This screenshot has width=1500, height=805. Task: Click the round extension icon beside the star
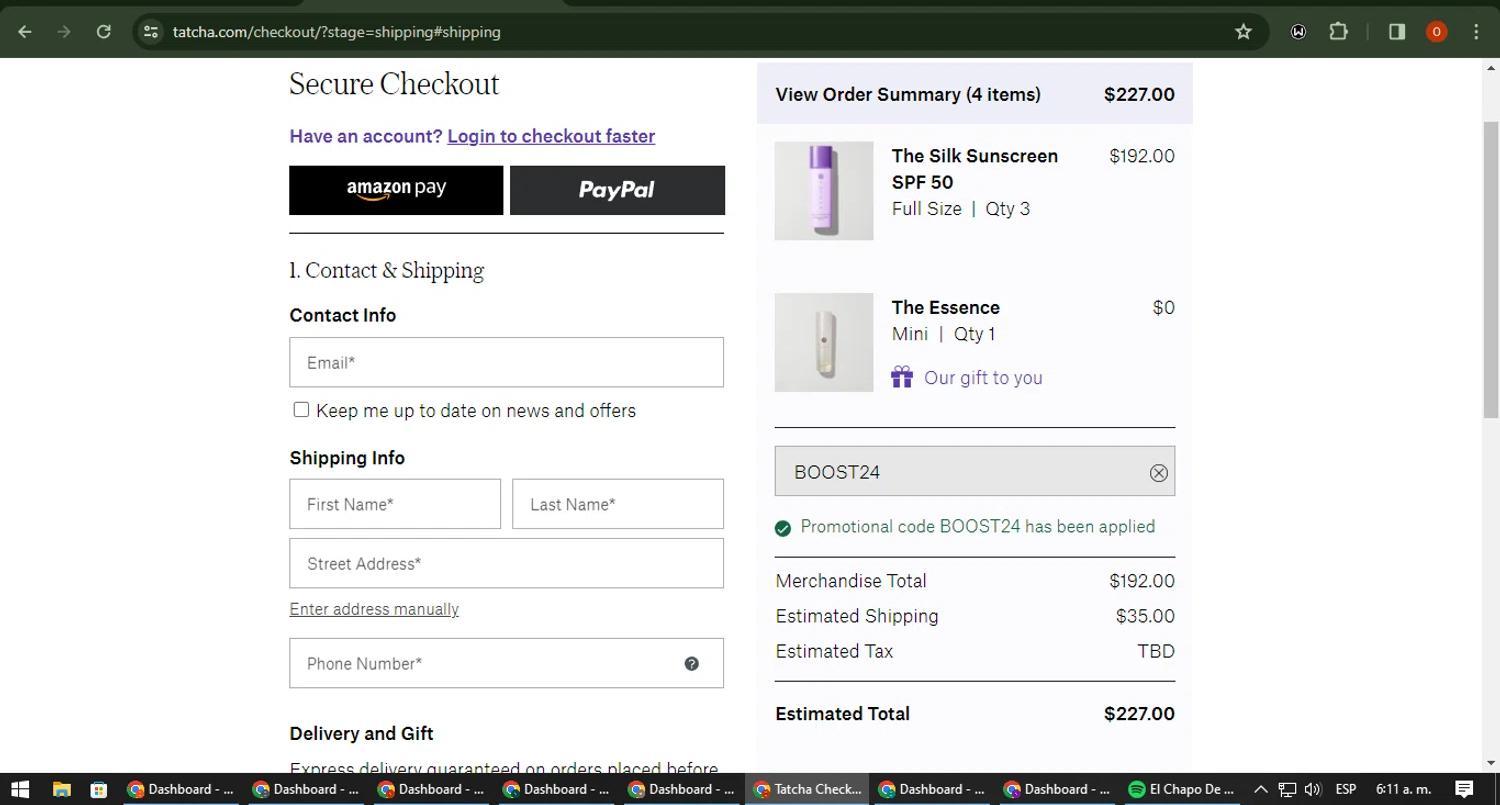1298,32
